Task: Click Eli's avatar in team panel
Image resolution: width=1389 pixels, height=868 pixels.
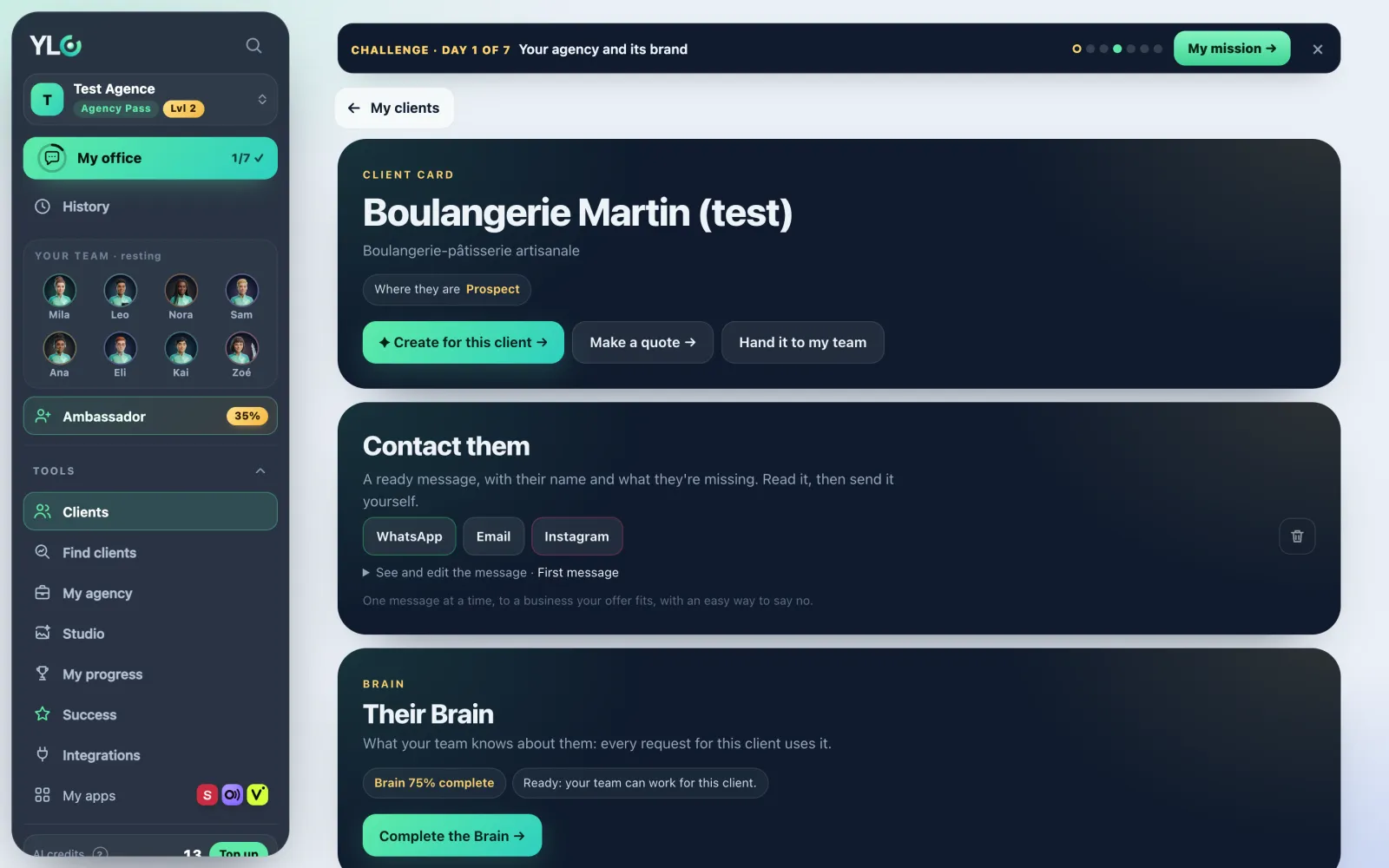Action: (120, 348)
